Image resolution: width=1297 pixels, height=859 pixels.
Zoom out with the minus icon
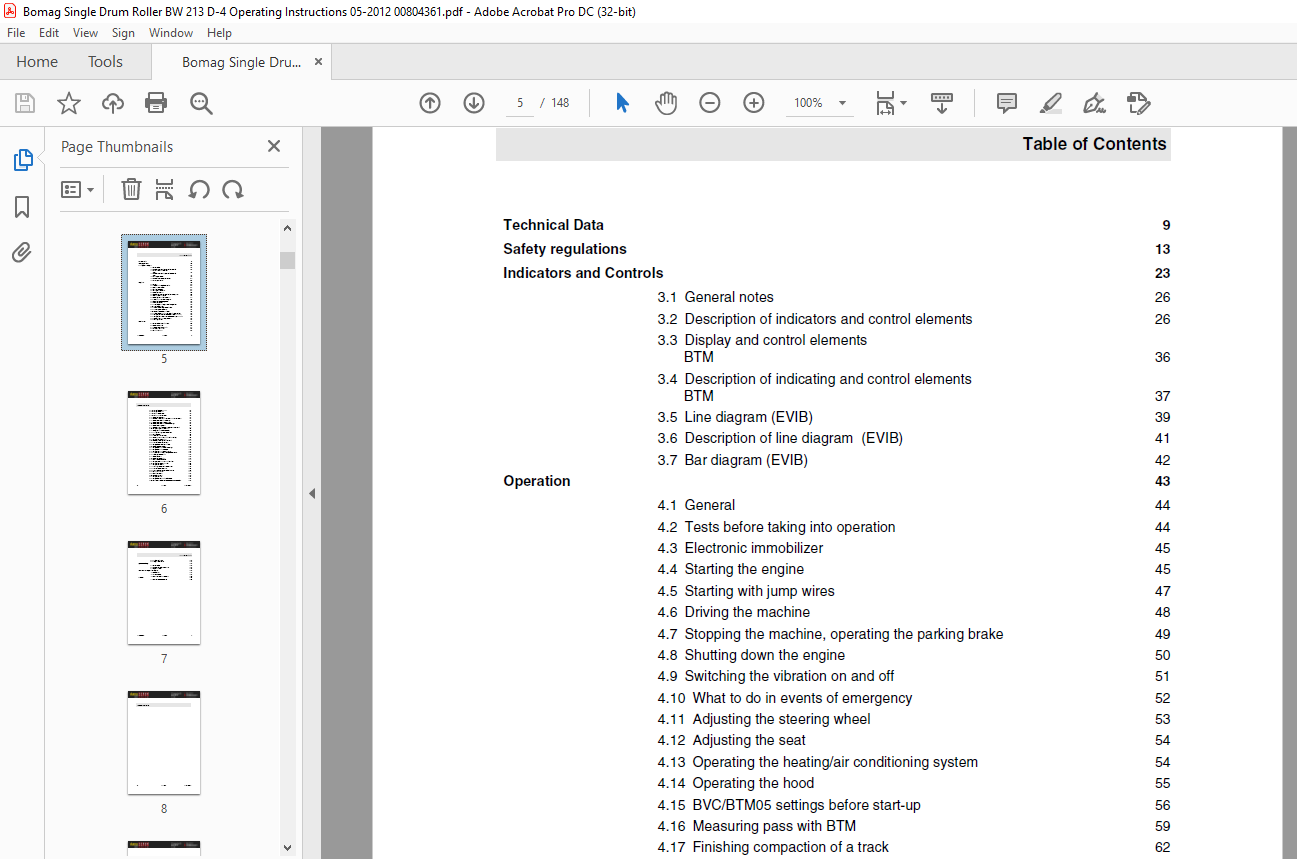coord(710,103)
